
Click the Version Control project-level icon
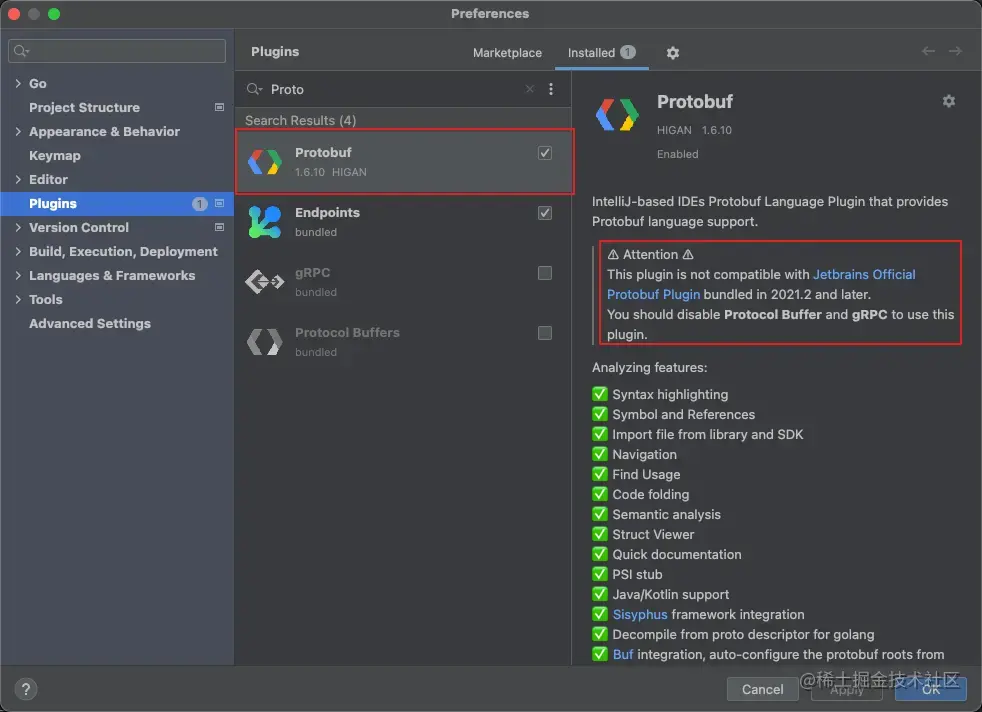[219, 227]
